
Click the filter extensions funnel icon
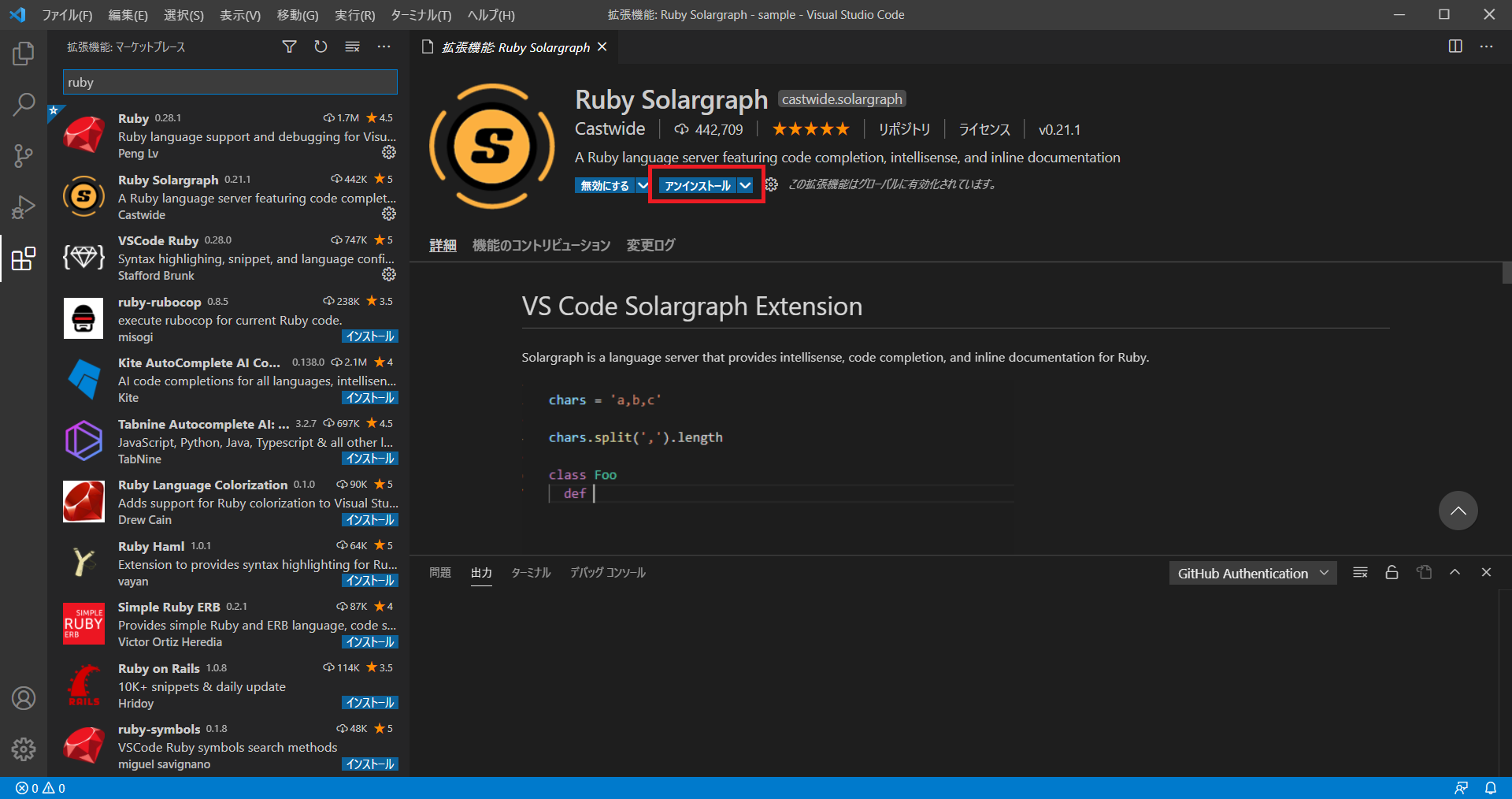[289, 46]
